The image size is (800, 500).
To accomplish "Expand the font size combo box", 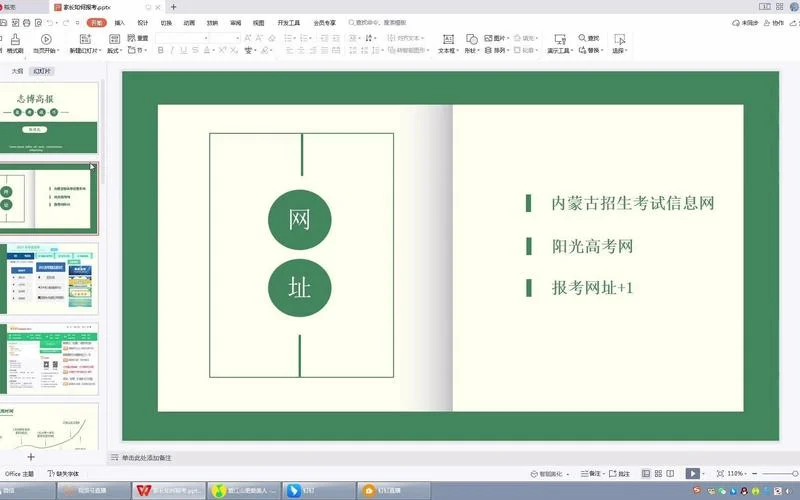I will pyautogui.click(x=237, y=38).
